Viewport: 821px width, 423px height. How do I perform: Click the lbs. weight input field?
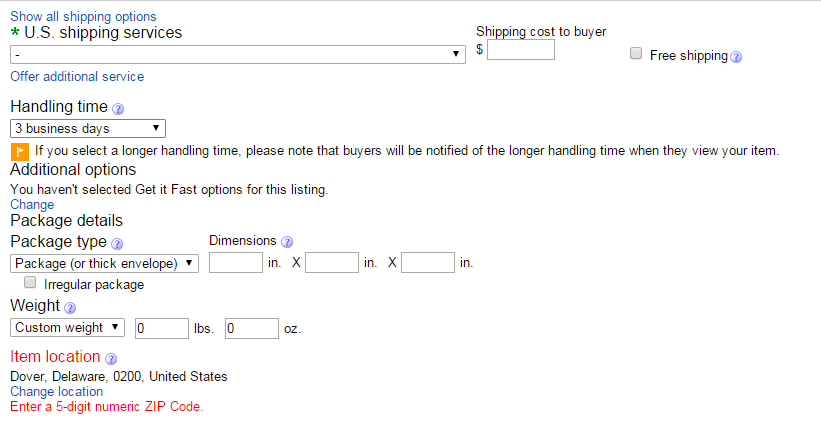click(161, 328)
